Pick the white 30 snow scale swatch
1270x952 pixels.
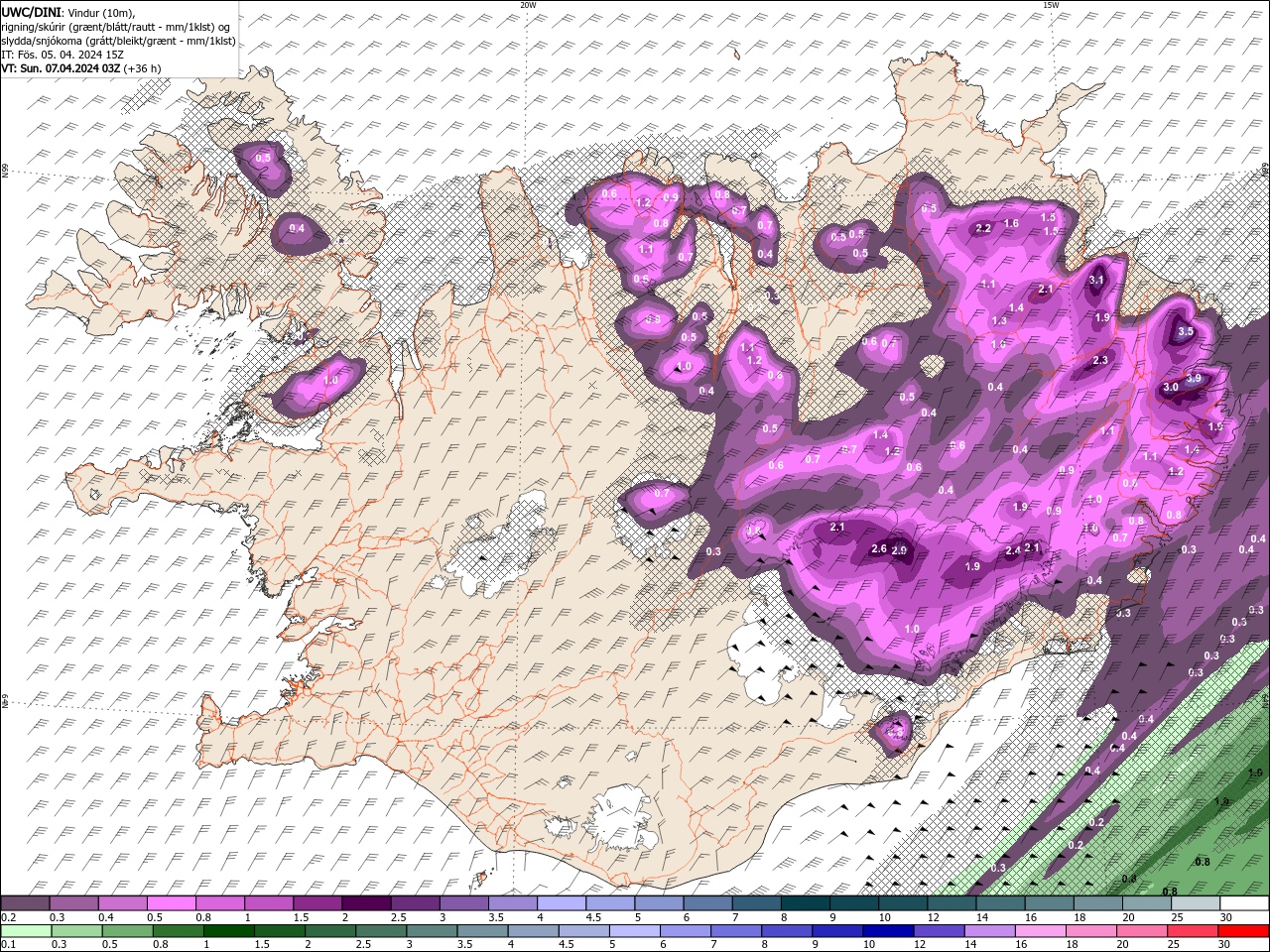[1244, 903]
